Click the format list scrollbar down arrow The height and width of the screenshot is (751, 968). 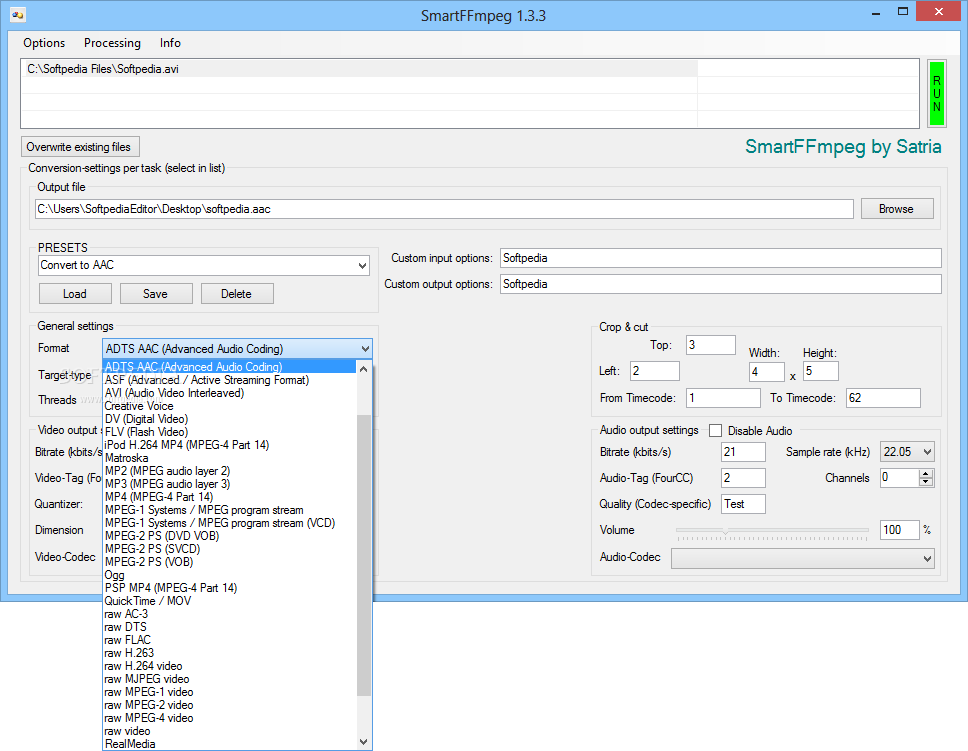coord(364,742)
